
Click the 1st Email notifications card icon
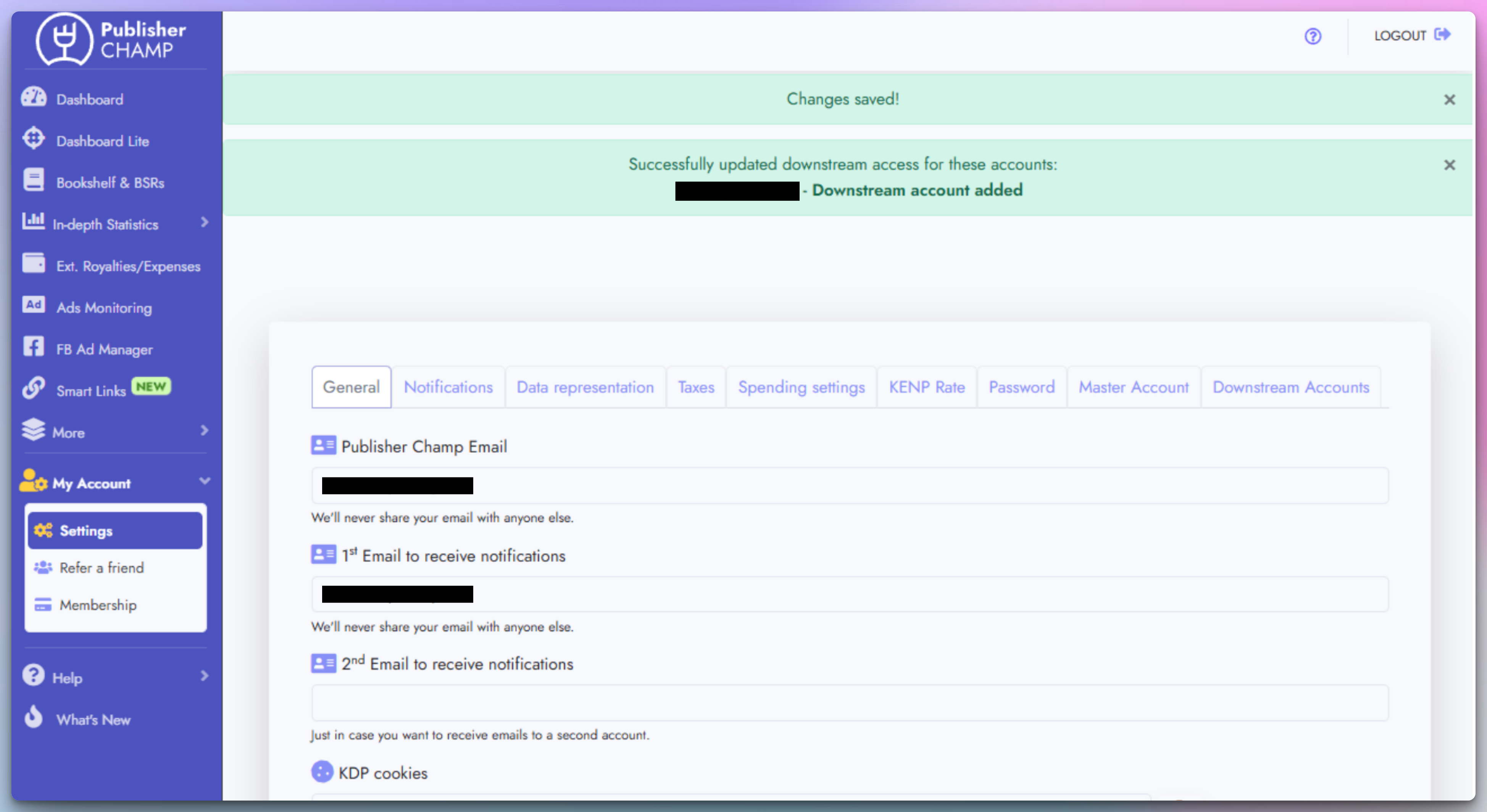[323, 554]
